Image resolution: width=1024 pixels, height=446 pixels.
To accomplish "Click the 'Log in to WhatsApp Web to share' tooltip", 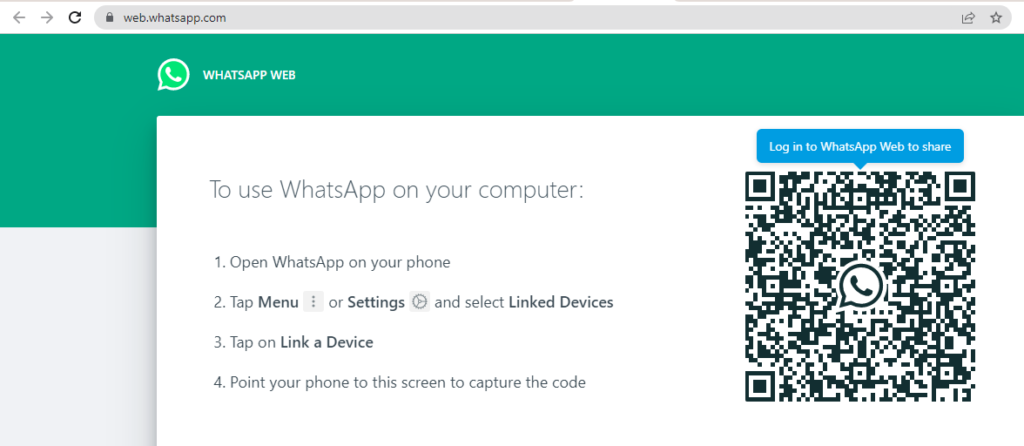I will click(859, 146).
